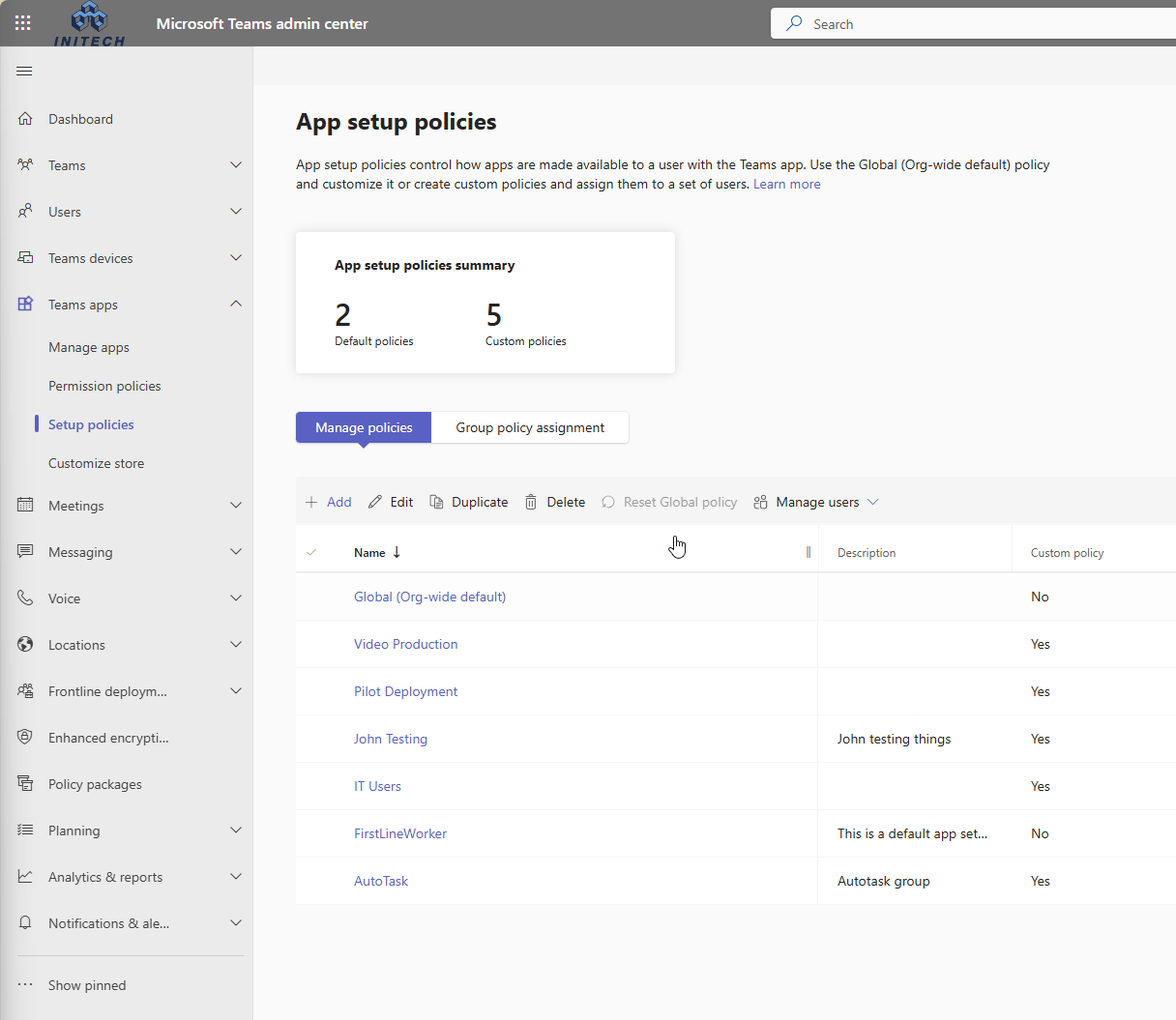The image size is (1176, 1020).
Task: Expand the Frontline deployment chevron
Action: pos(236,691)
